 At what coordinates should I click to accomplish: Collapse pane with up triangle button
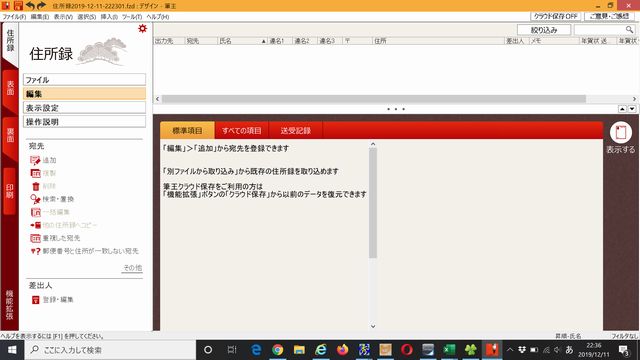tap(622, 109)
